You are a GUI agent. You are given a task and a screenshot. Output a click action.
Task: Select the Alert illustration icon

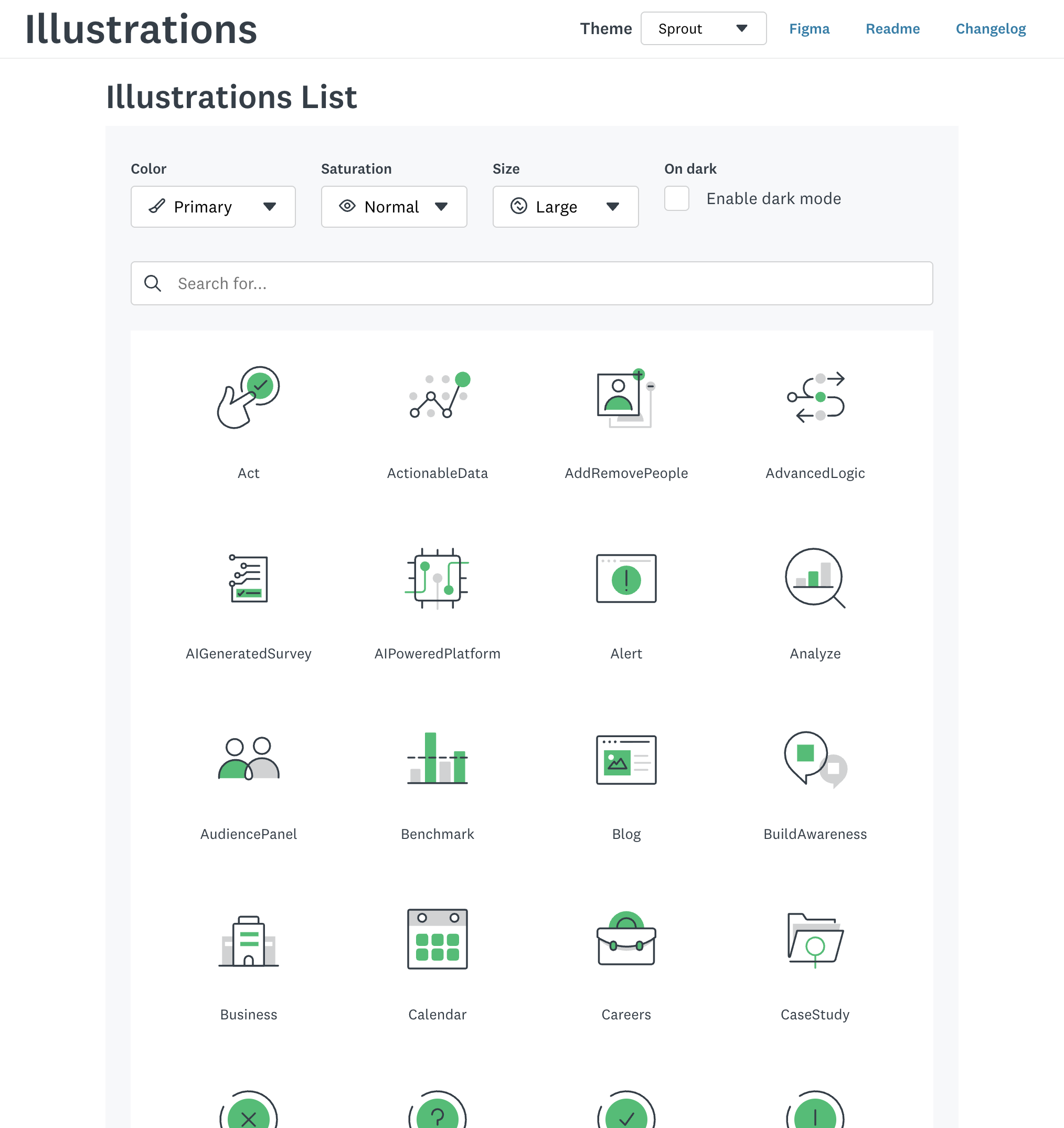pyautogui.click(x=626, y=578)
